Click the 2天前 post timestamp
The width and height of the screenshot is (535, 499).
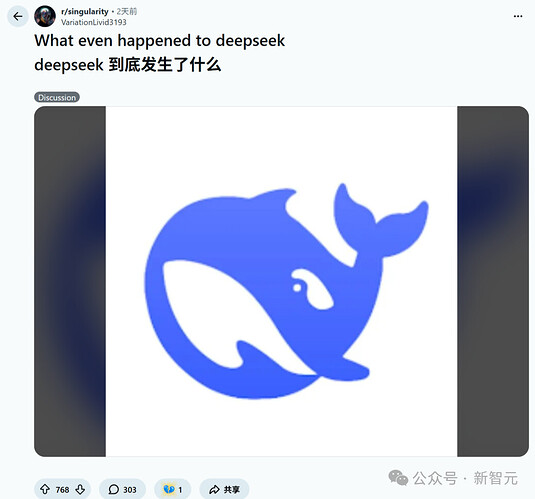127,11
